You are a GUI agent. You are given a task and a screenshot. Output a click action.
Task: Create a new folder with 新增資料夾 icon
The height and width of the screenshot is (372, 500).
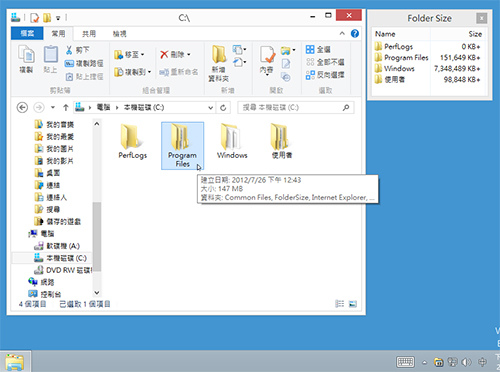coord(219,54)
